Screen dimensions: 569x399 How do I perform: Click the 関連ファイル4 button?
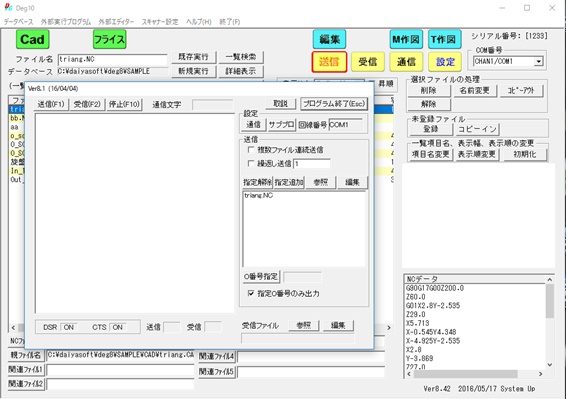tap(217, 356)
